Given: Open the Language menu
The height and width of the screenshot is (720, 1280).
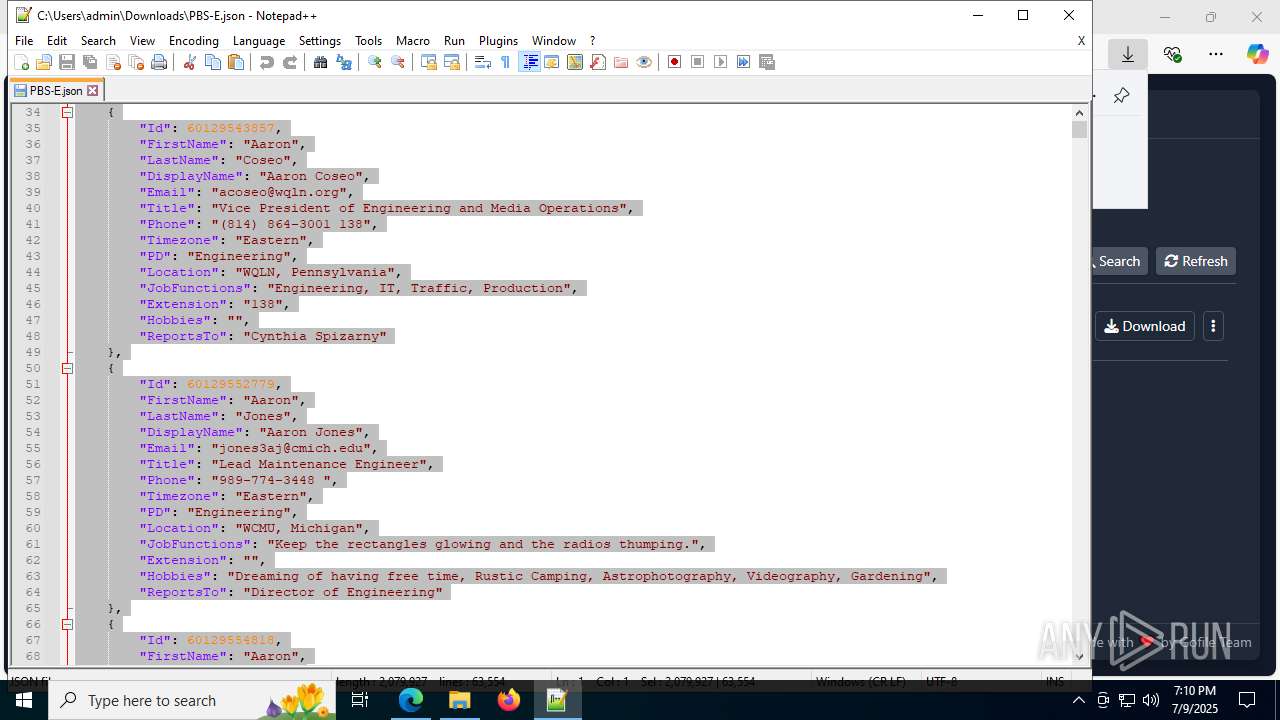Looking at the screenshot, I should click(x=259, y=41).
